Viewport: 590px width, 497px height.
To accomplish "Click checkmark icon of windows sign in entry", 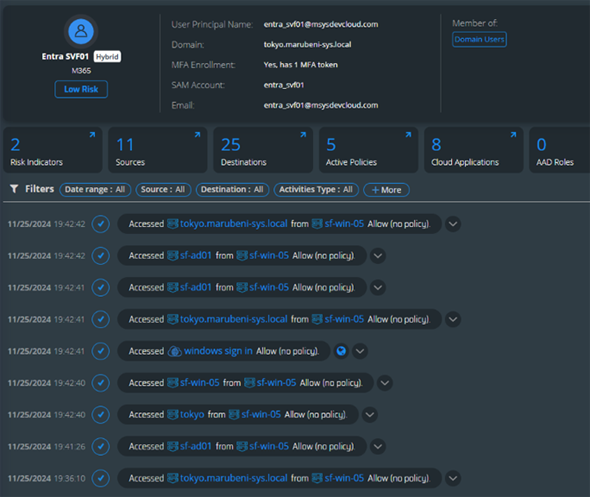I will [x=101, y=351].
